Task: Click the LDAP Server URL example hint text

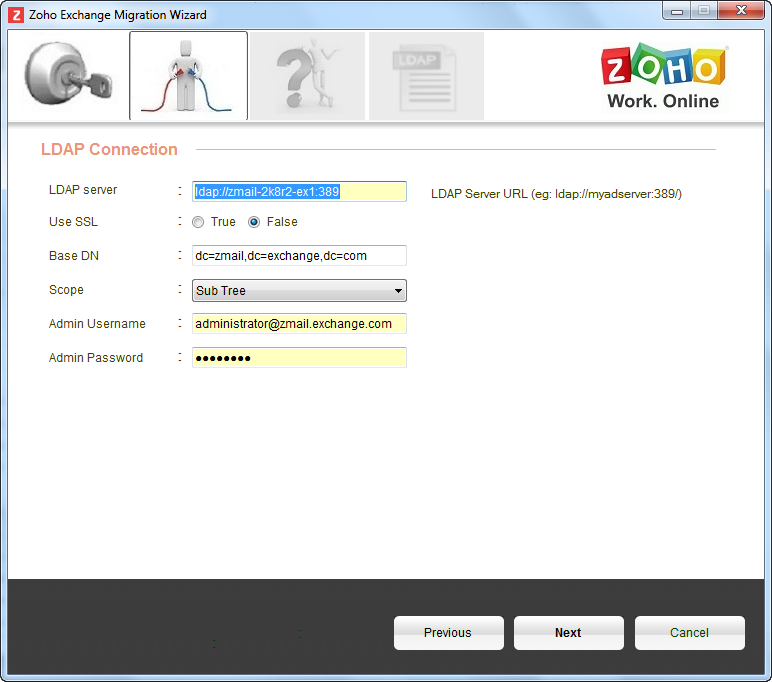Action: pyautogui.click(x=556, y=194)
